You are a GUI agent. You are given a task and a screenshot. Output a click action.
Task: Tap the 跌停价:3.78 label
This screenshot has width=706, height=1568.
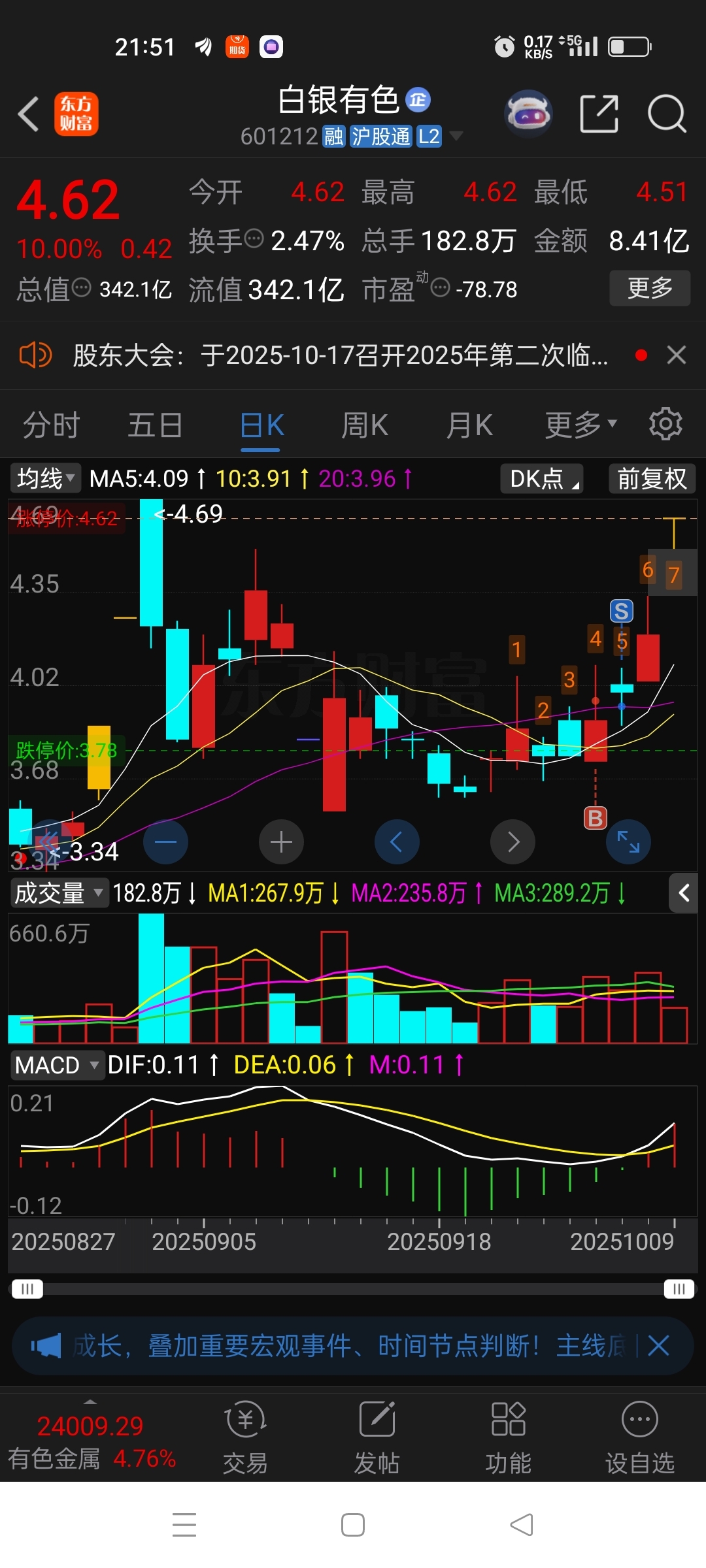67,750
